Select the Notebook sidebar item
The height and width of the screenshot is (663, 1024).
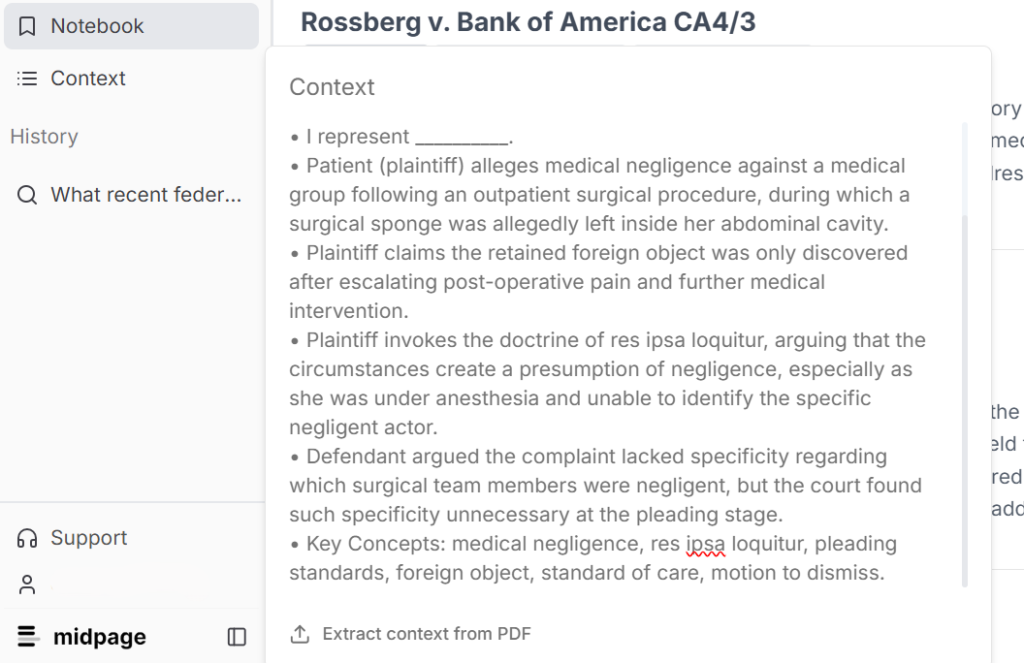97,26
